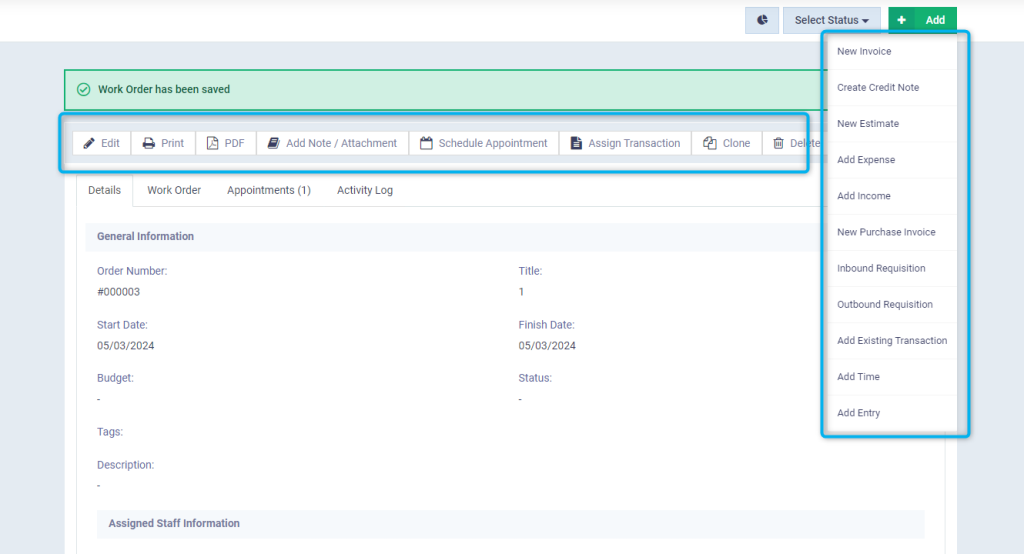Image resolution: width=1024 pixels, height=554 pixels.
Task: Click the Assigned Staff Information heading
Action: [174, 523]
